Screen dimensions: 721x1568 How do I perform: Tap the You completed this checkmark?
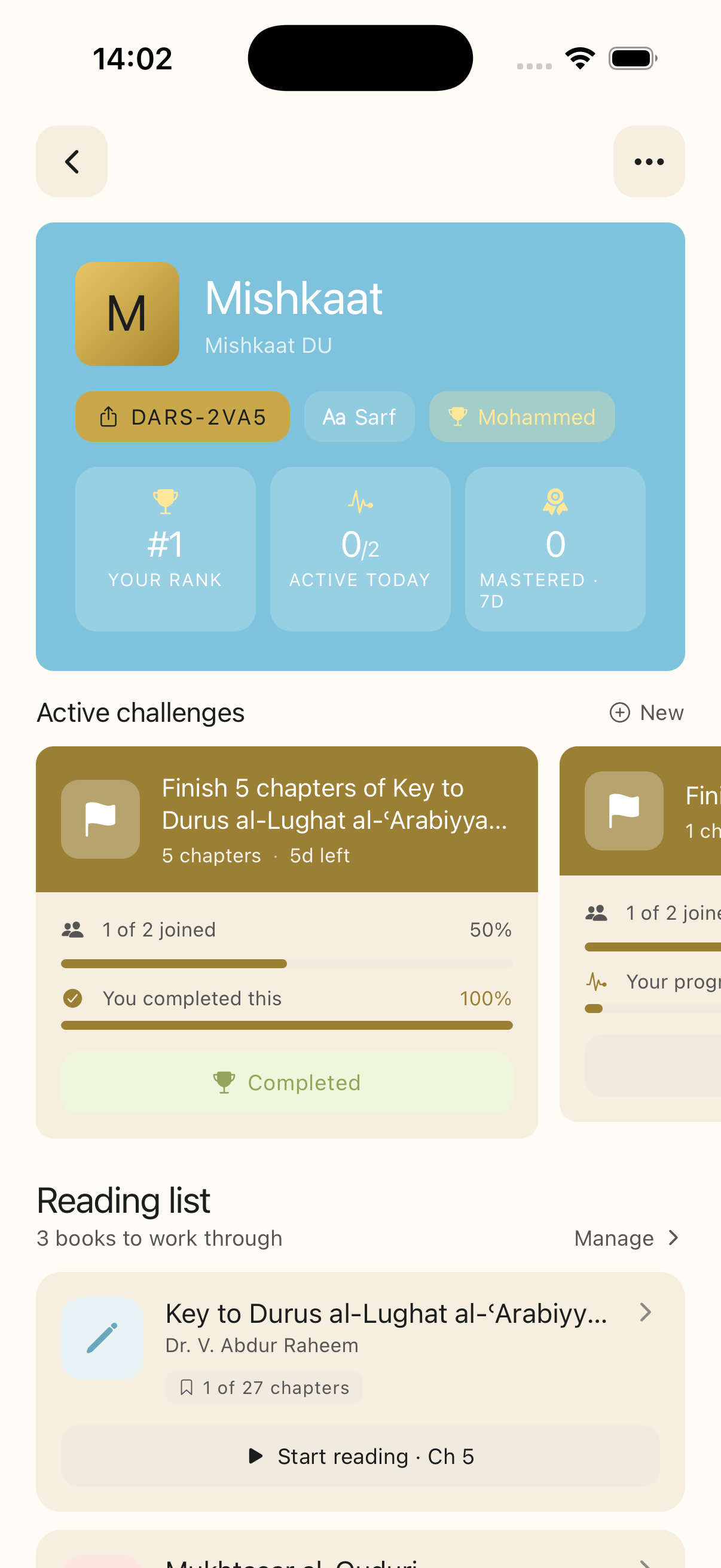(x=73, y=998)
